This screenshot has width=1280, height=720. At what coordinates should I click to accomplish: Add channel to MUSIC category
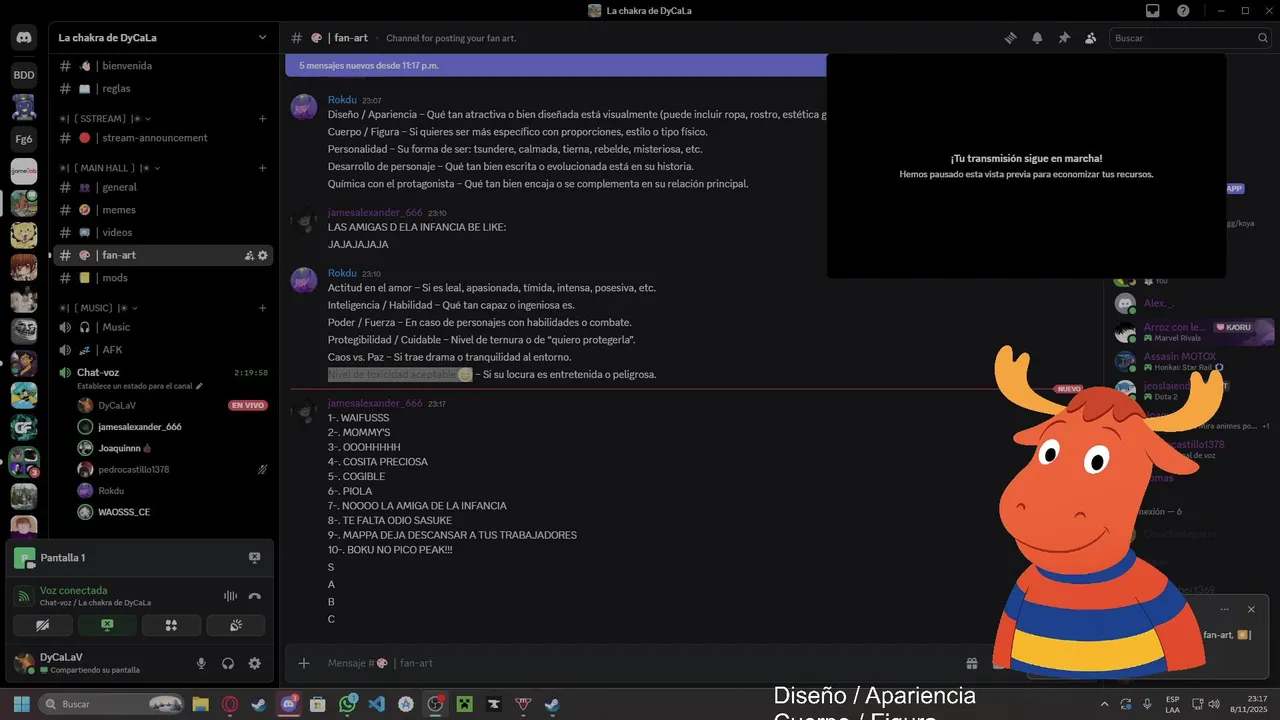pos(263,308)
